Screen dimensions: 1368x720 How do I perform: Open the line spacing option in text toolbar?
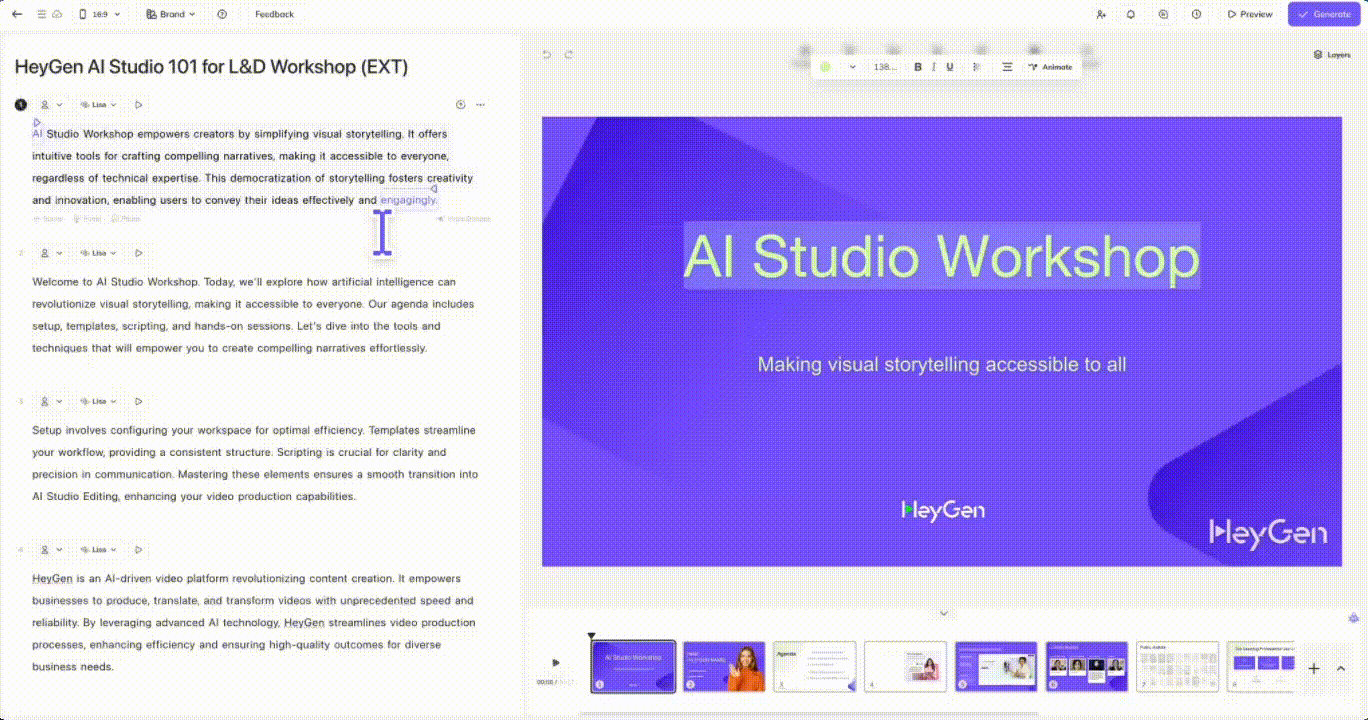(x=978, y=67)
